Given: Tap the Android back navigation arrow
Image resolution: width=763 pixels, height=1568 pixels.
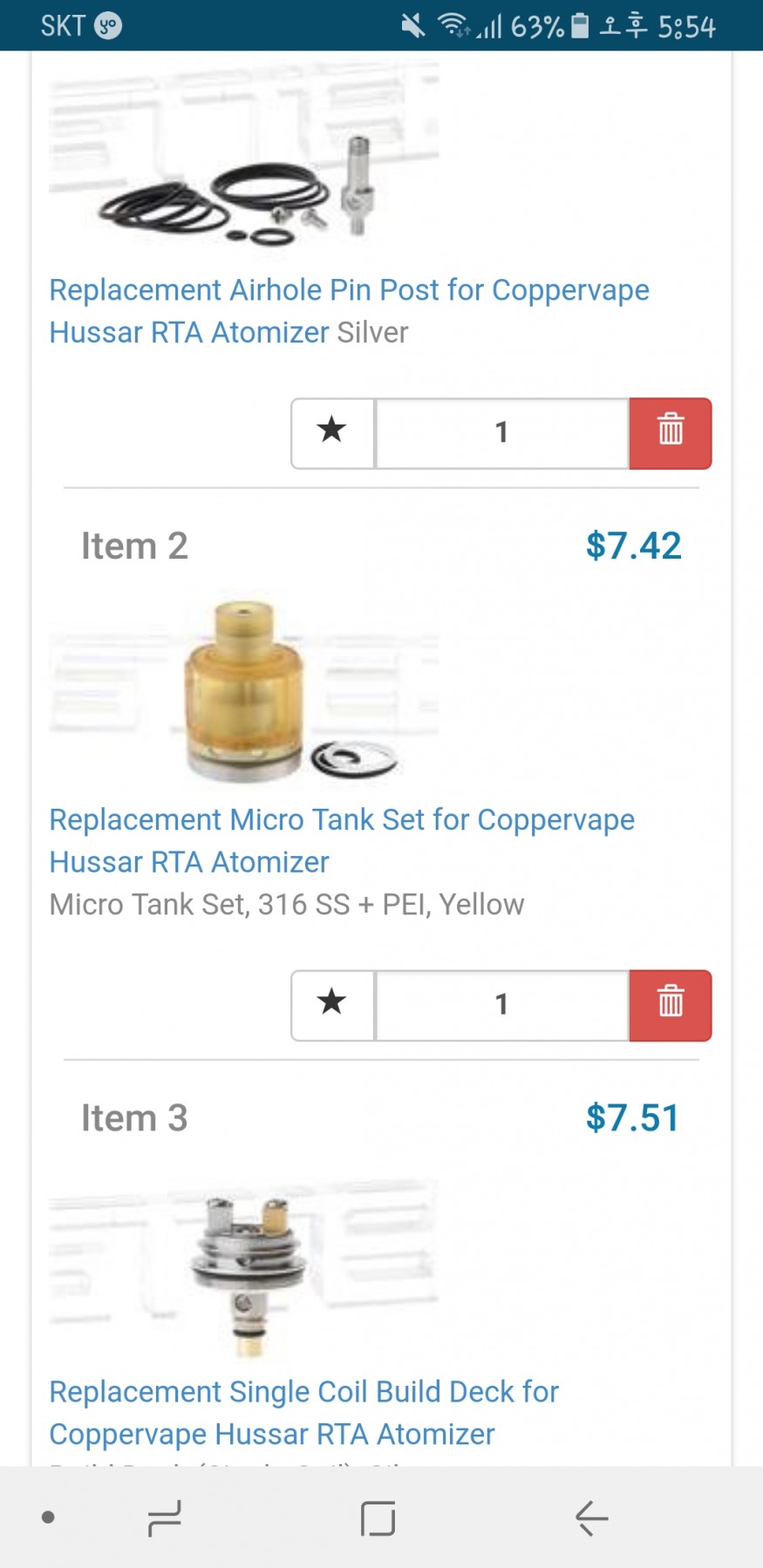Looking at the screenshot, I should (x=591, y=1518).
